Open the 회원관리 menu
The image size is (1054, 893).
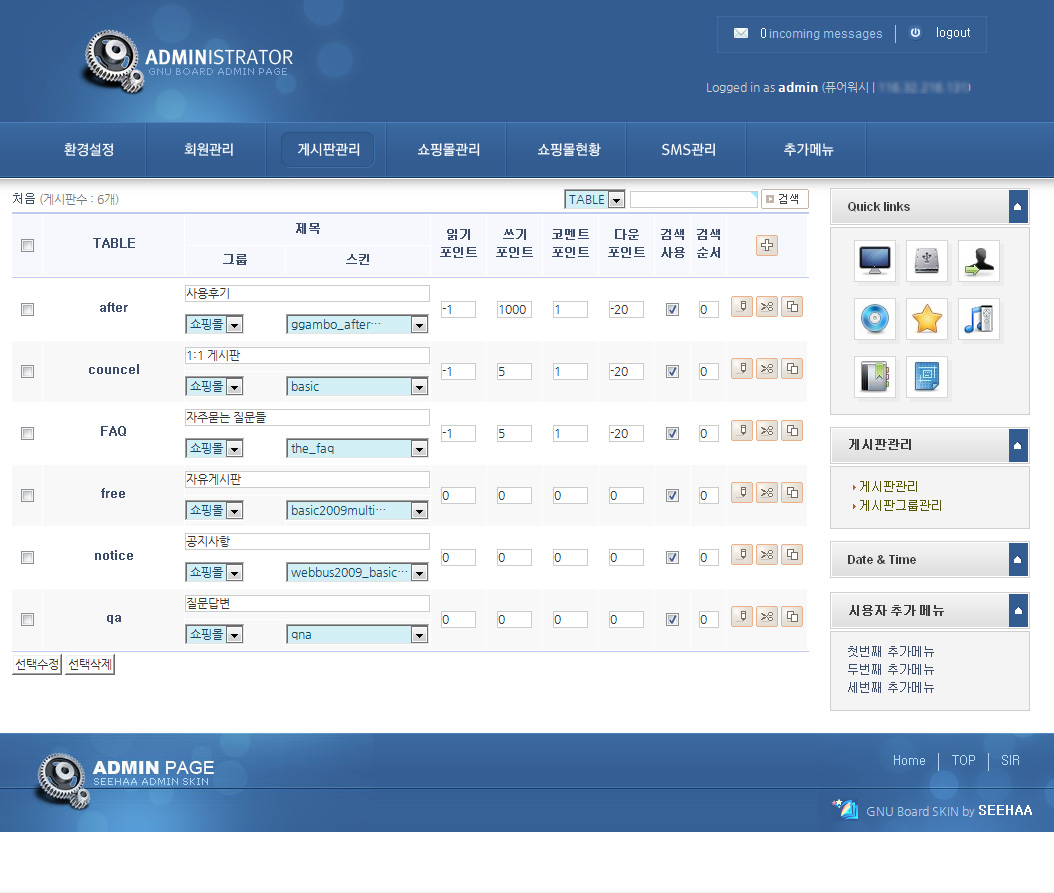point(208,150)
